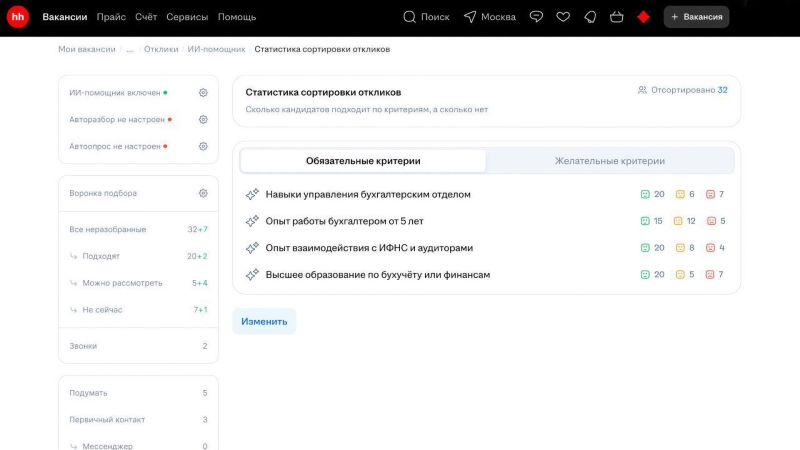This screenshot has height=450, width=800.
Task: Open settings gear for ИИ-помощник включен
Action: 203,92
